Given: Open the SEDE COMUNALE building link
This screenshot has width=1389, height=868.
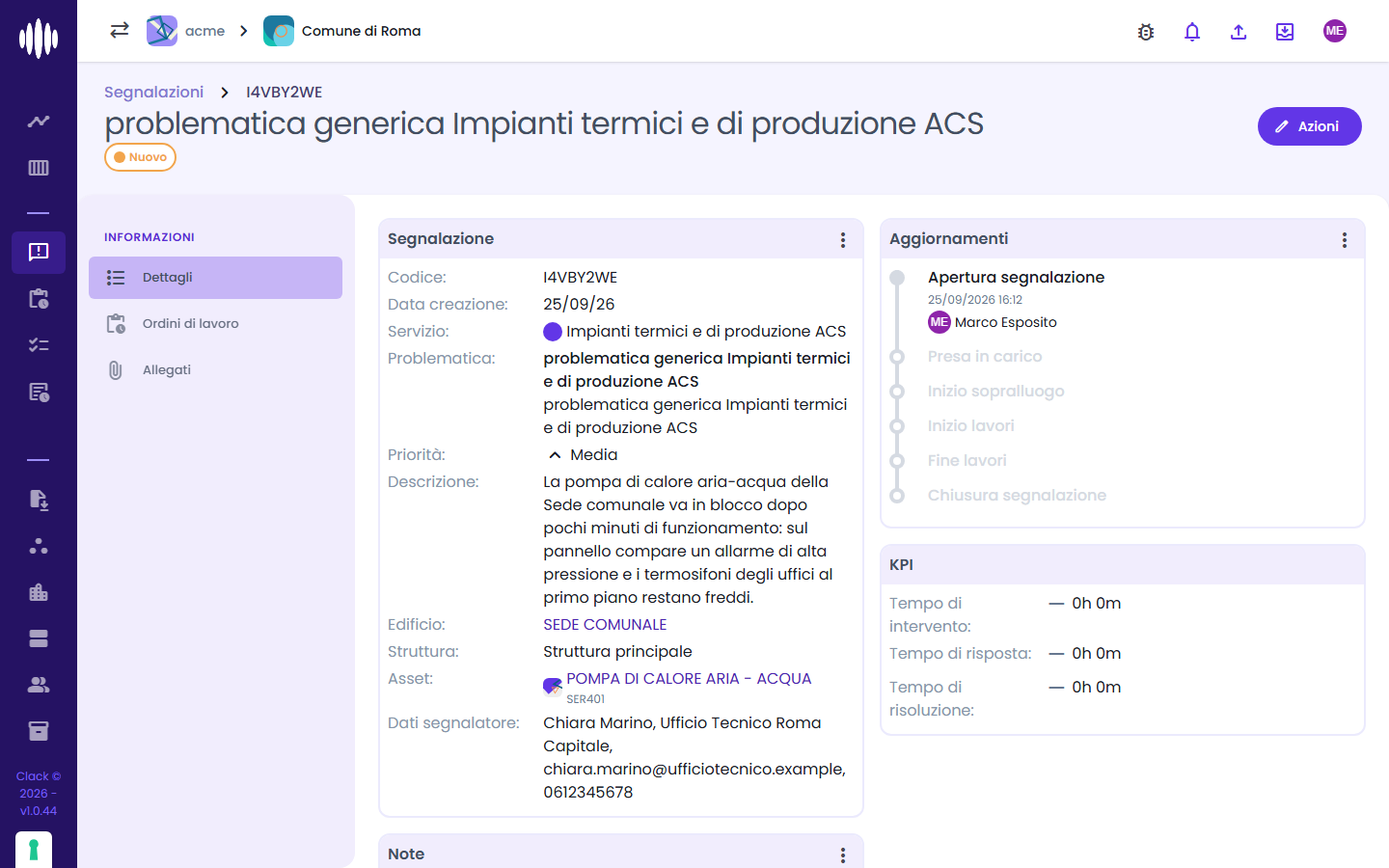Looking at the screenshot, I should pos(605,625).
